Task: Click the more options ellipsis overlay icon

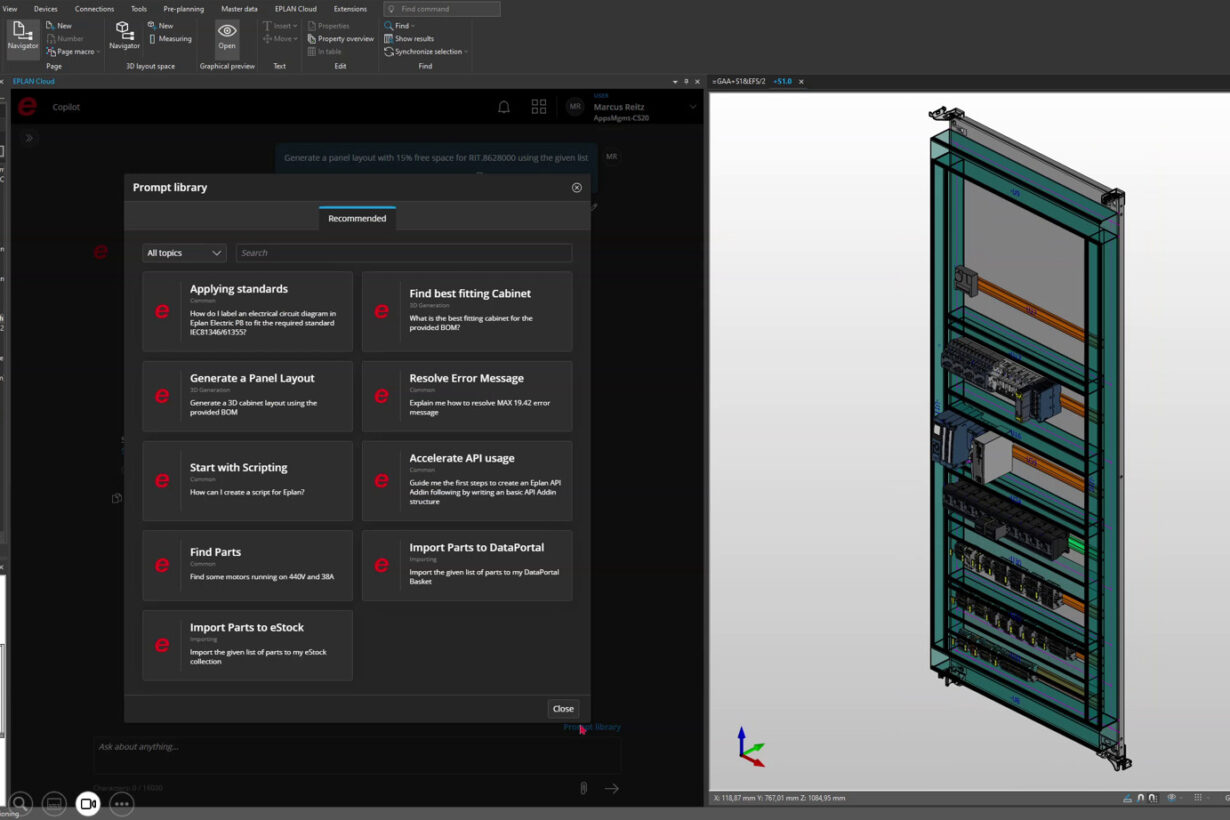Action: [x=121, y=803]
